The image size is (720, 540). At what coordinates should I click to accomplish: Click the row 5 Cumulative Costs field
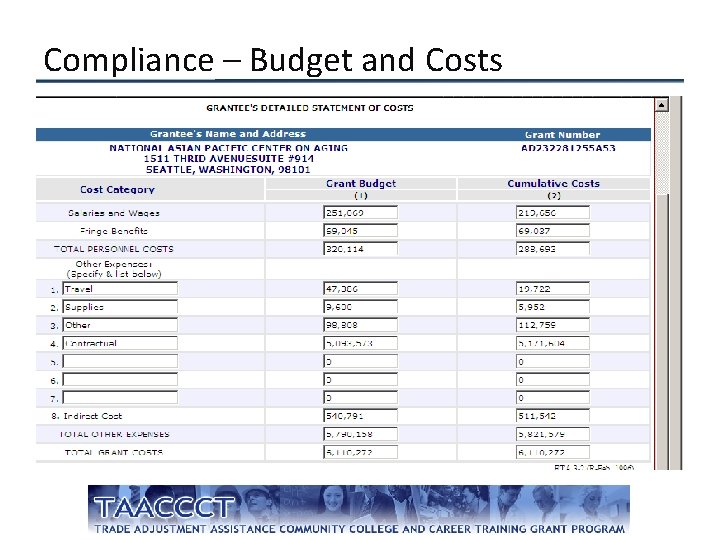553,361
